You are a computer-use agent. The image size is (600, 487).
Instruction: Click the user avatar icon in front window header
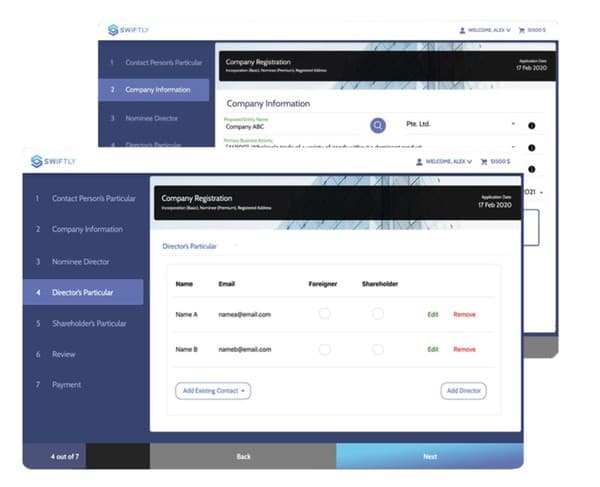[x=420, y=161]
